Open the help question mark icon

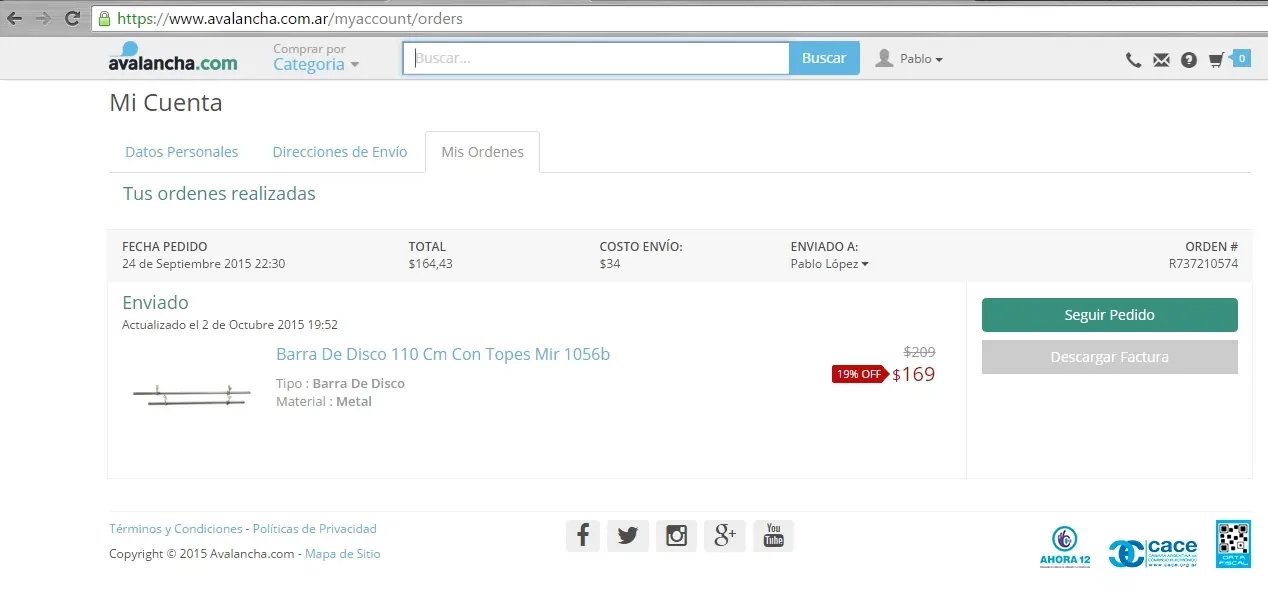1188,60
